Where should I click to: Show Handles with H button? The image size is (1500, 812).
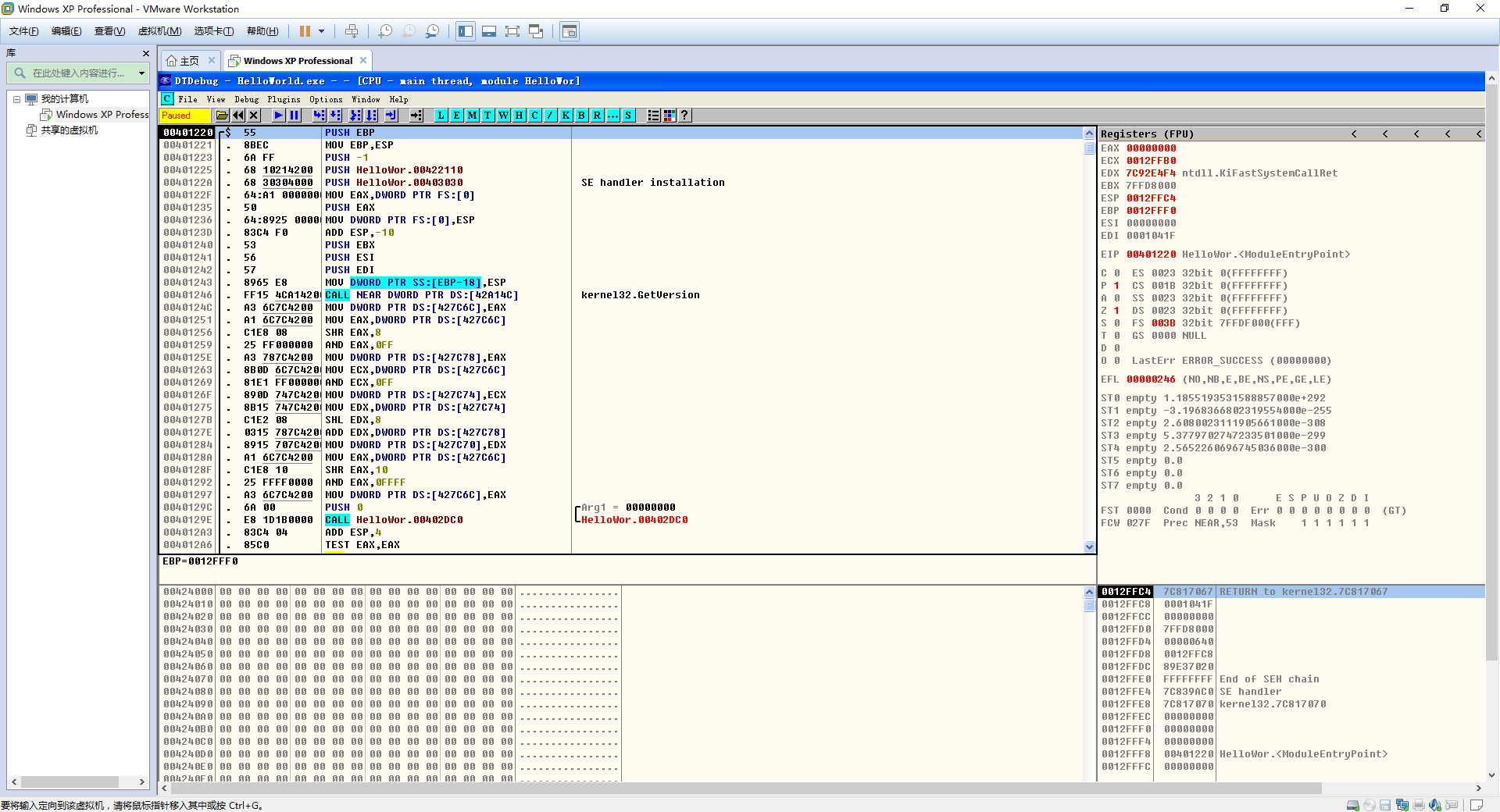pyautogui.click(x=520, y=116)
